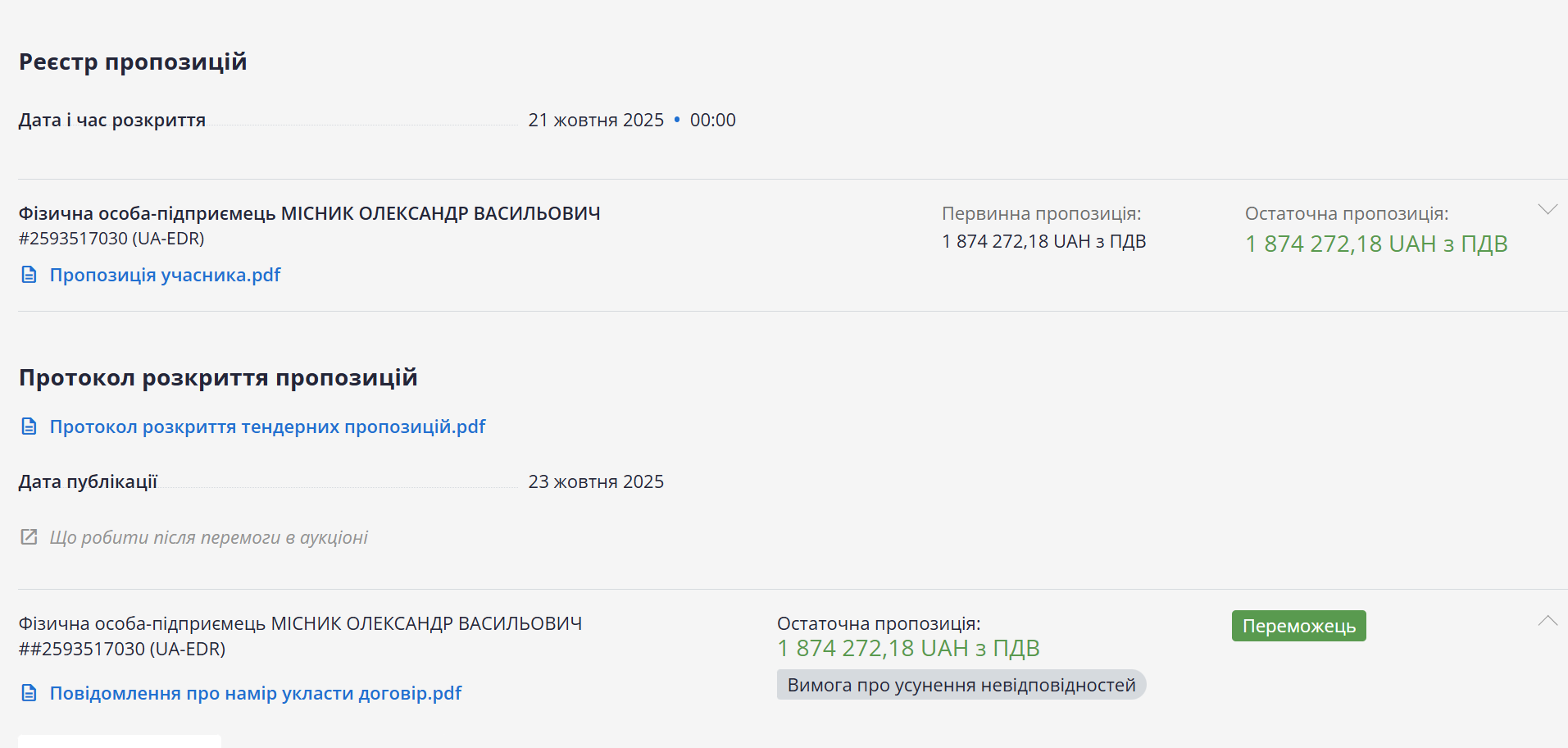Click the document icon beside Повідомлення про намір укласти договір.pdf
Image resolution: width=1568 pixels, height=748 pixels.
point(29,693)
